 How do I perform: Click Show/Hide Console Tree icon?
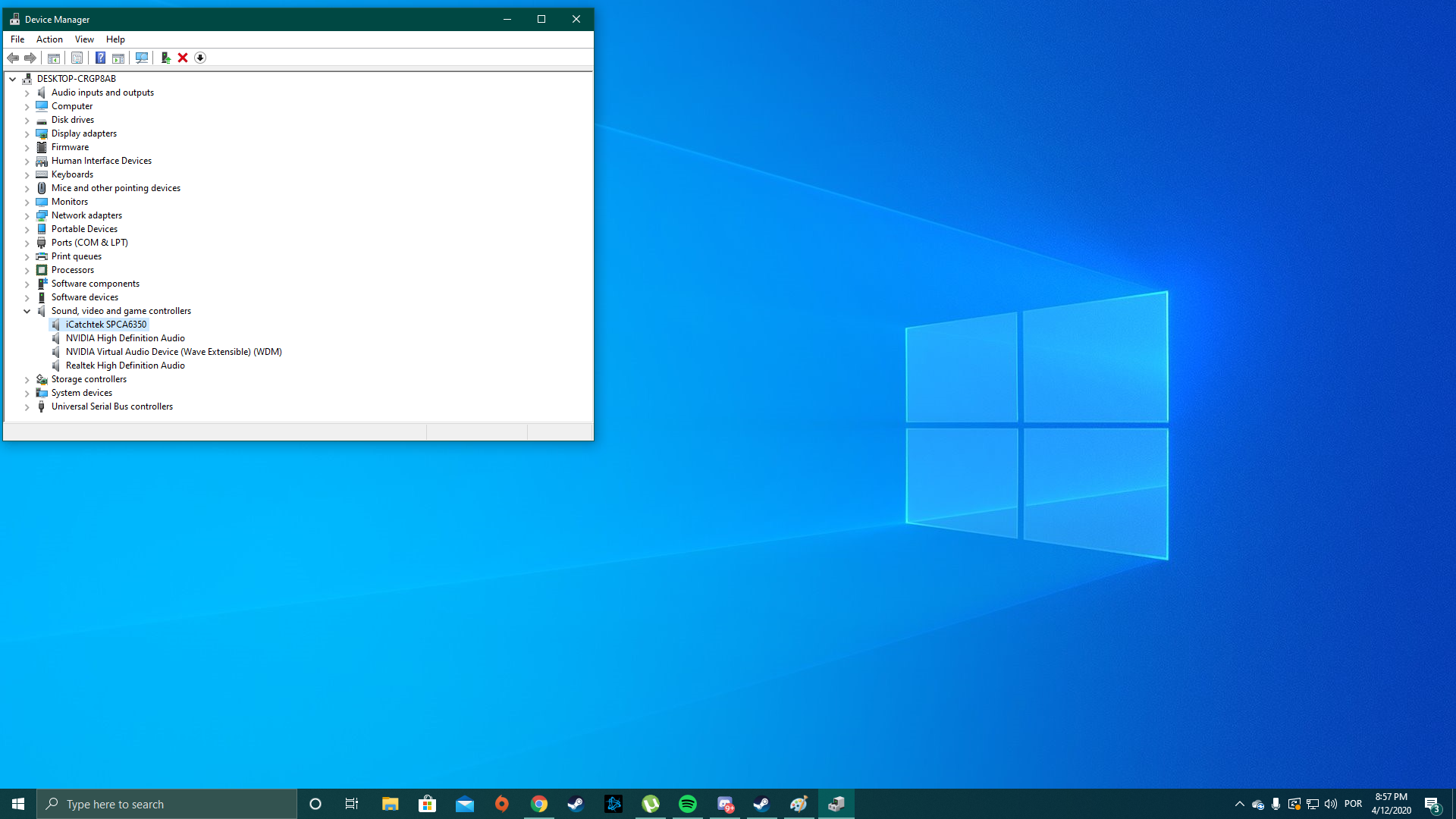[x=54, y=58]
